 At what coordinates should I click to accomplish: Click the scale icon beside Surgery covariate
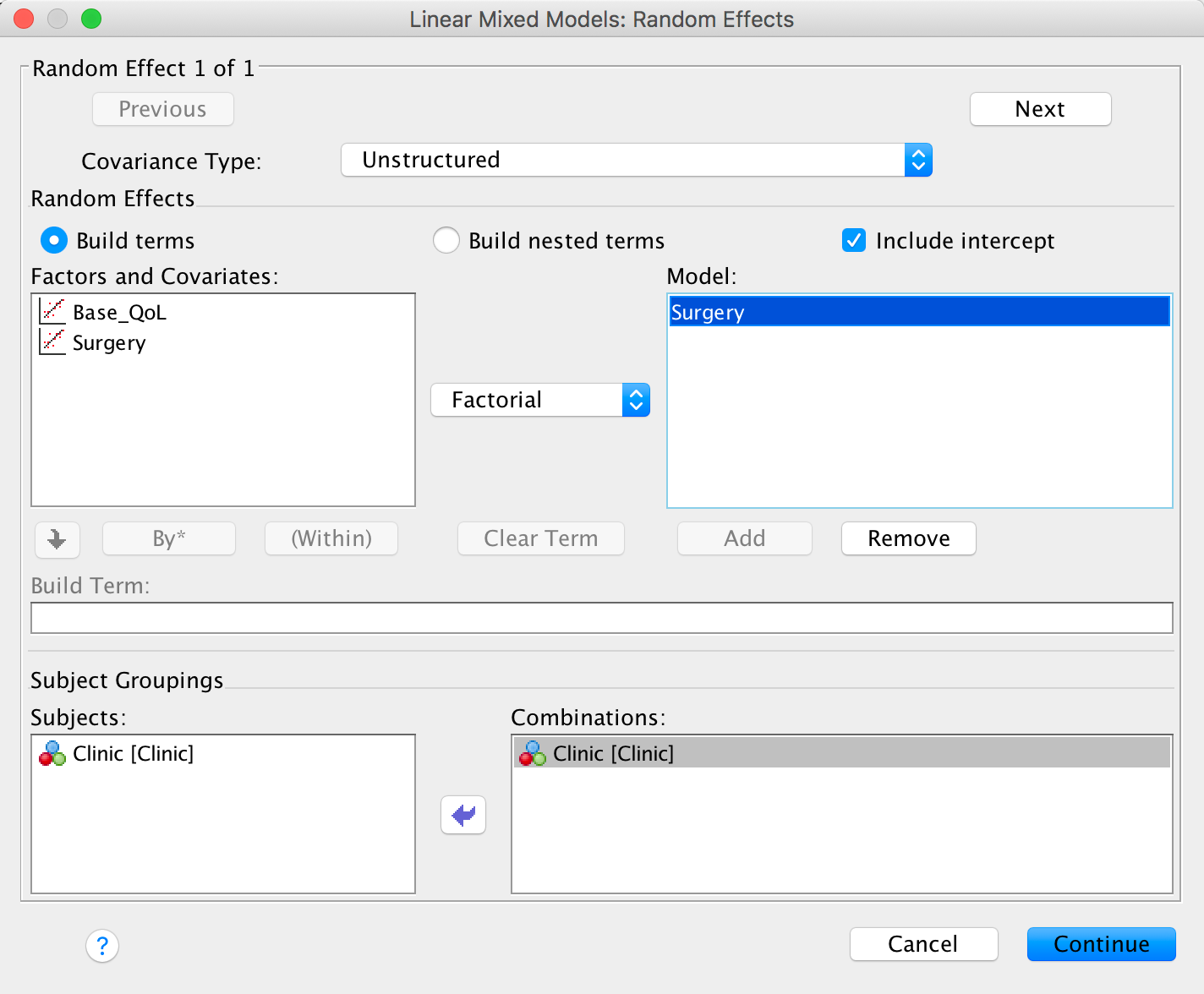click(52, 342)
